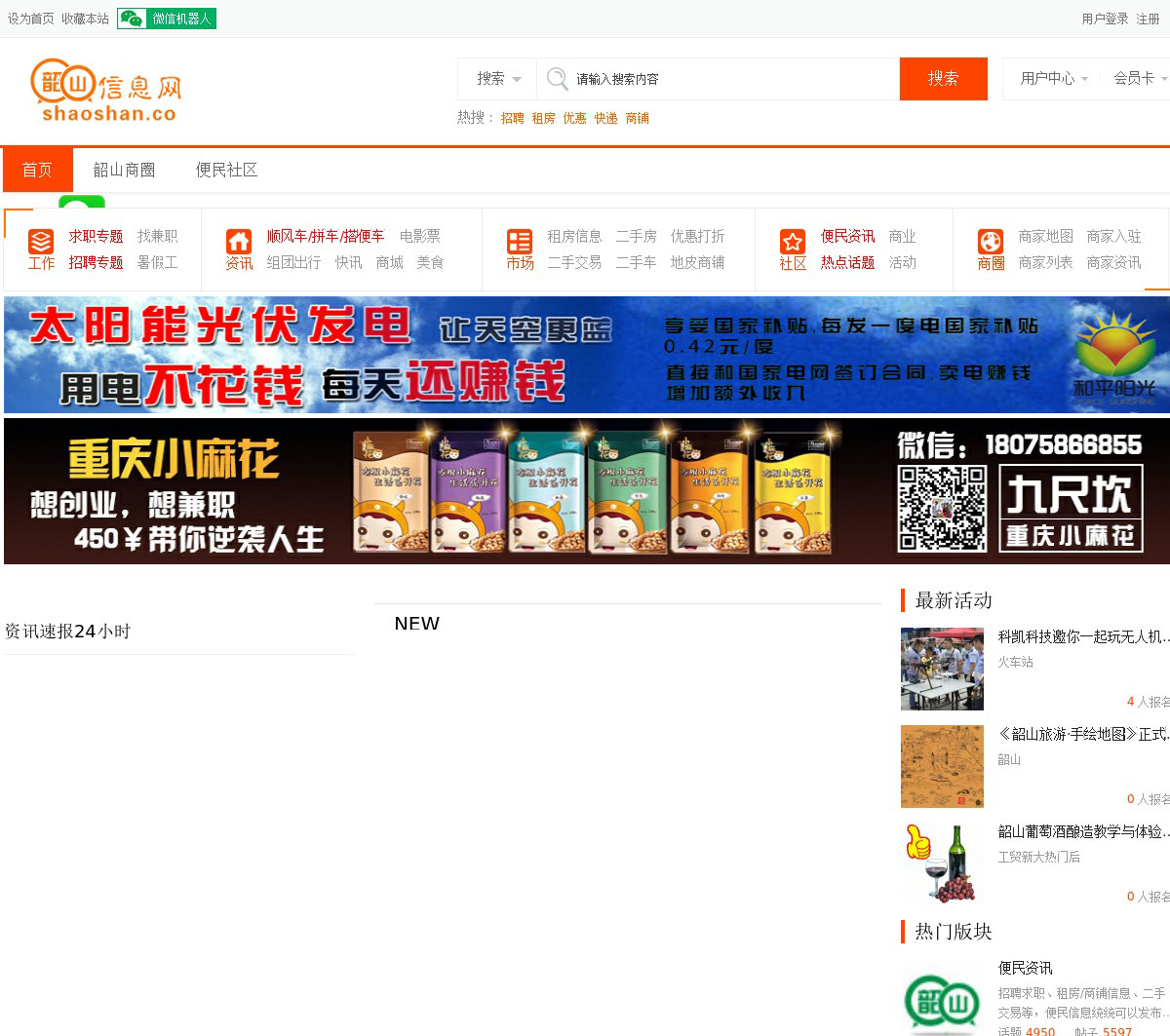The height and width of the screenshot is (1036, 1170).
Task: Open the 商圈 globe icon
Action: point(991,241)
